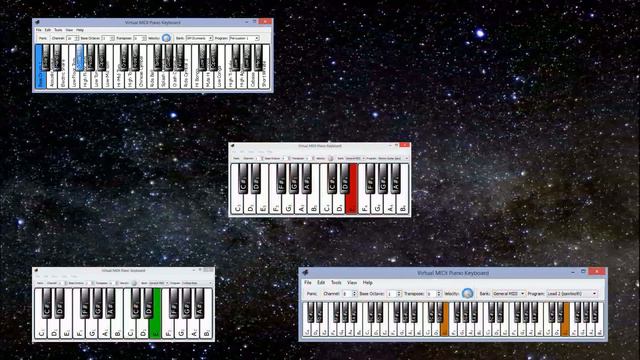The width and height of the screenshot is (640, 360).
Task: Click Channel spin box in bottom-right window
Action: (x=349, y=293)
